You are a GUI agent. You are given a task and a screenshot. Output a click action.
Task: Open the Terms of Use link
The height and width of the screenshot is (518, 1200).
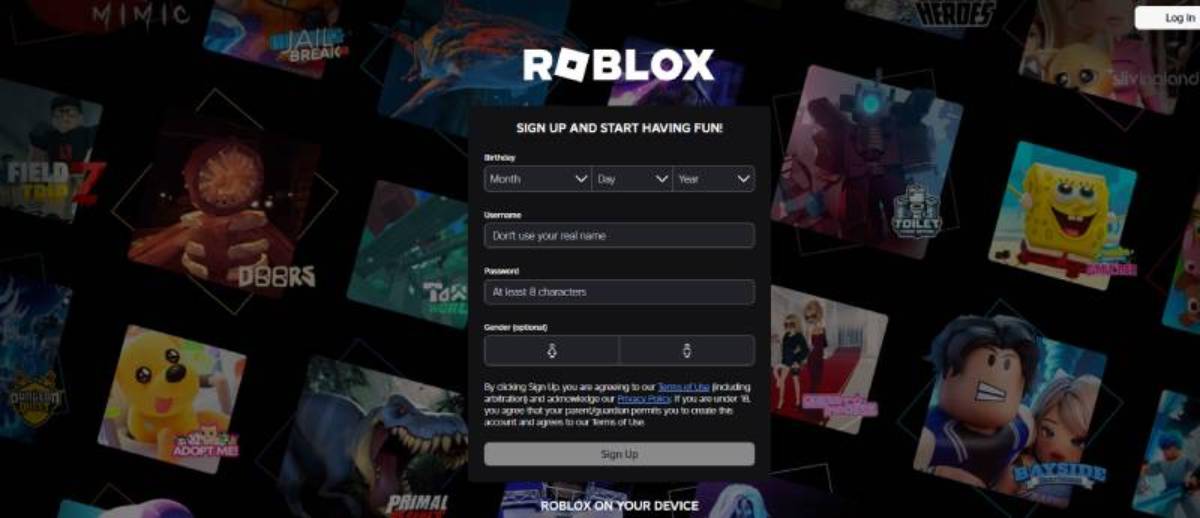pyautogui.click(x=683, y=387)
